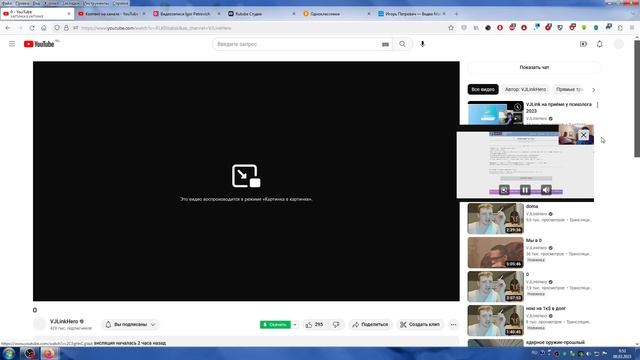Open the Файл menu in the menu bar
Screen dimensions: 640x360
click(7, 3)
